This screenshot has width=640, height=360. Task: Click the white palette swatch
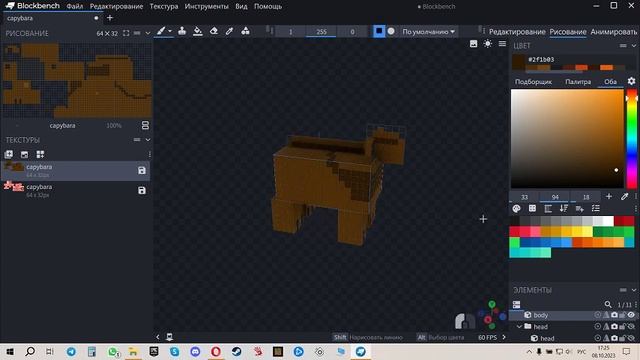point(608,221)
